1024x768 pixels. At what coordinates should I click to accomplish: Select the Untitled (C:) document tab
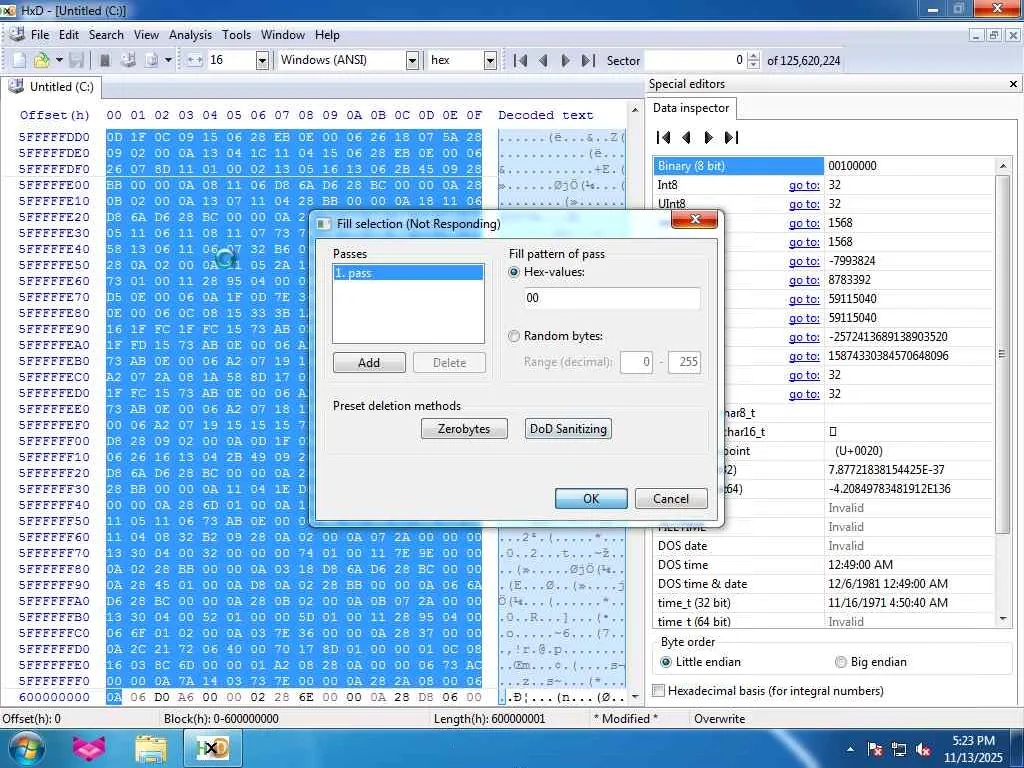(52, 87)
